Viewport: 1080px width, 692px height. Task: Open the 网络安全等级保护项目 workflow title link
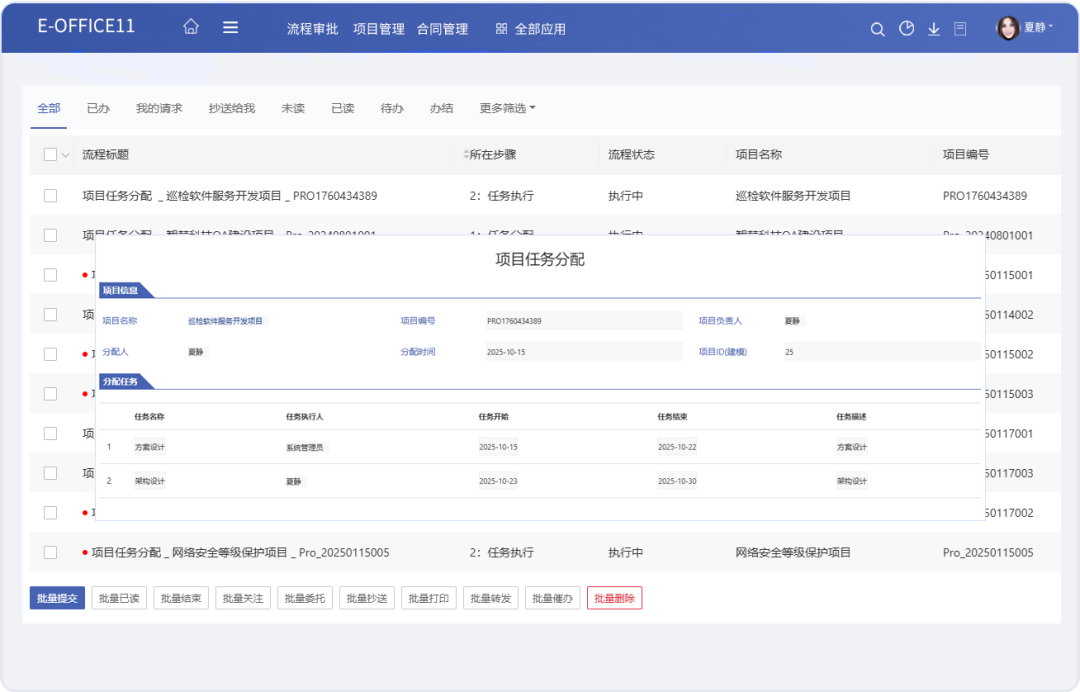point(240,552)
